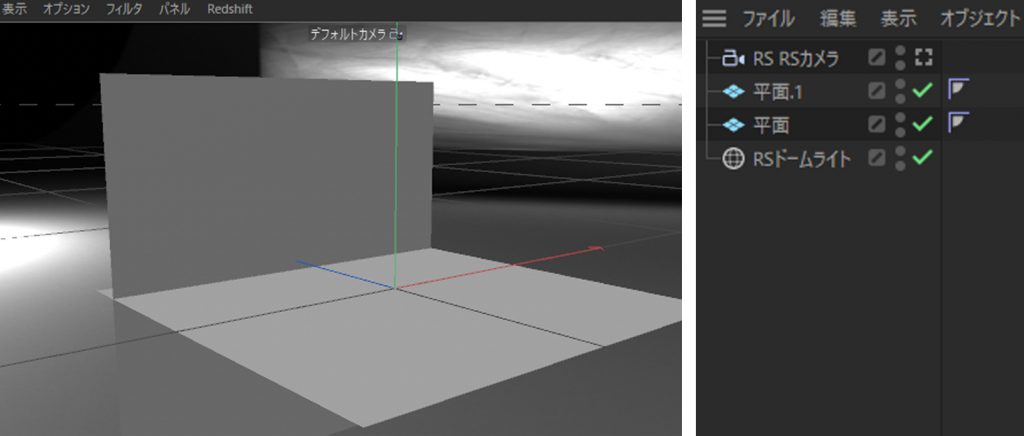Toggle layer icon of 平面

[x=877, y=123]
